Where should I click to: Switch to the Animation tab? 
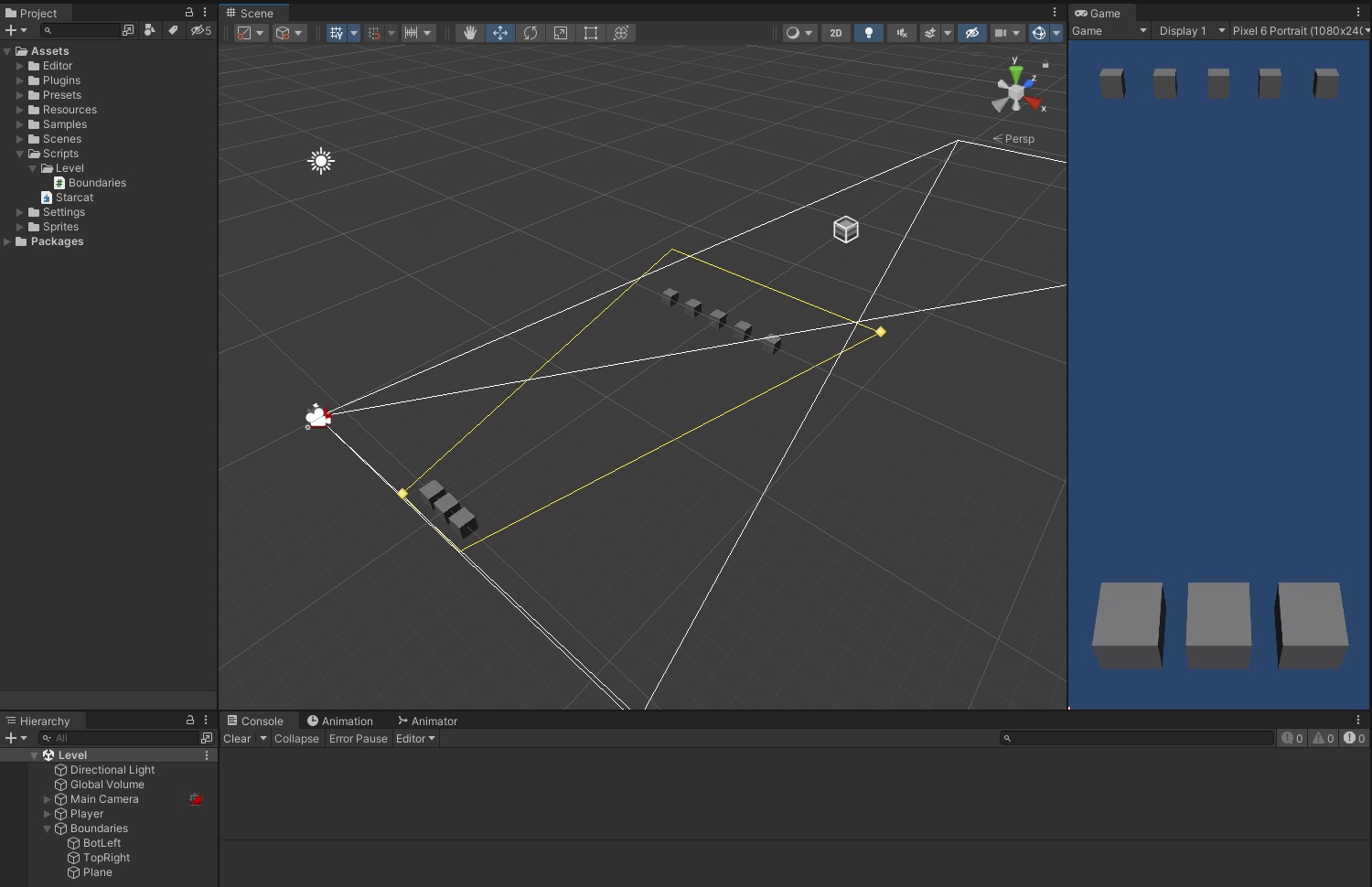tap(340, 721)
